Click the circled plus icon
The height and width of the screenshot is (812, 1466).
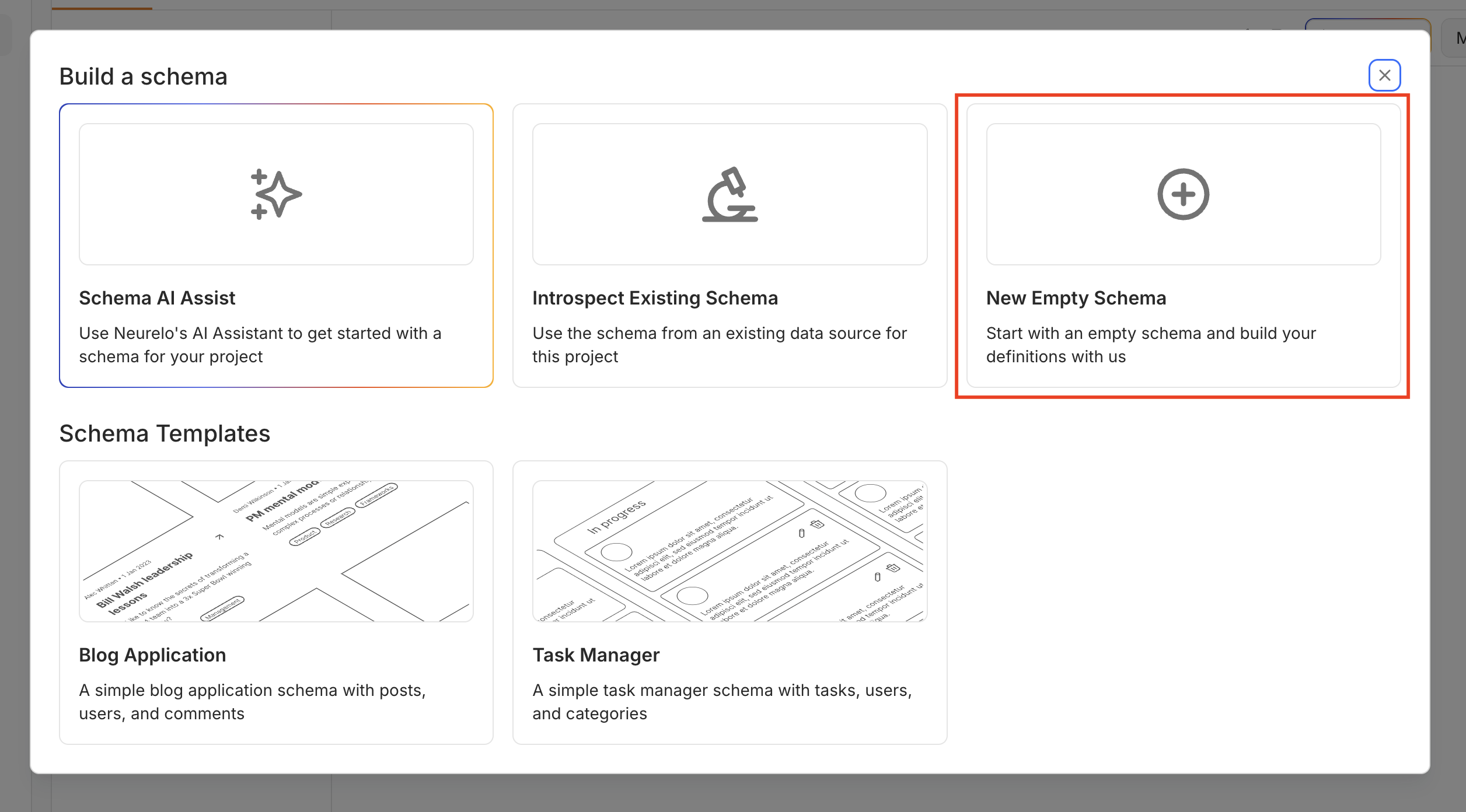(1183, 194)
